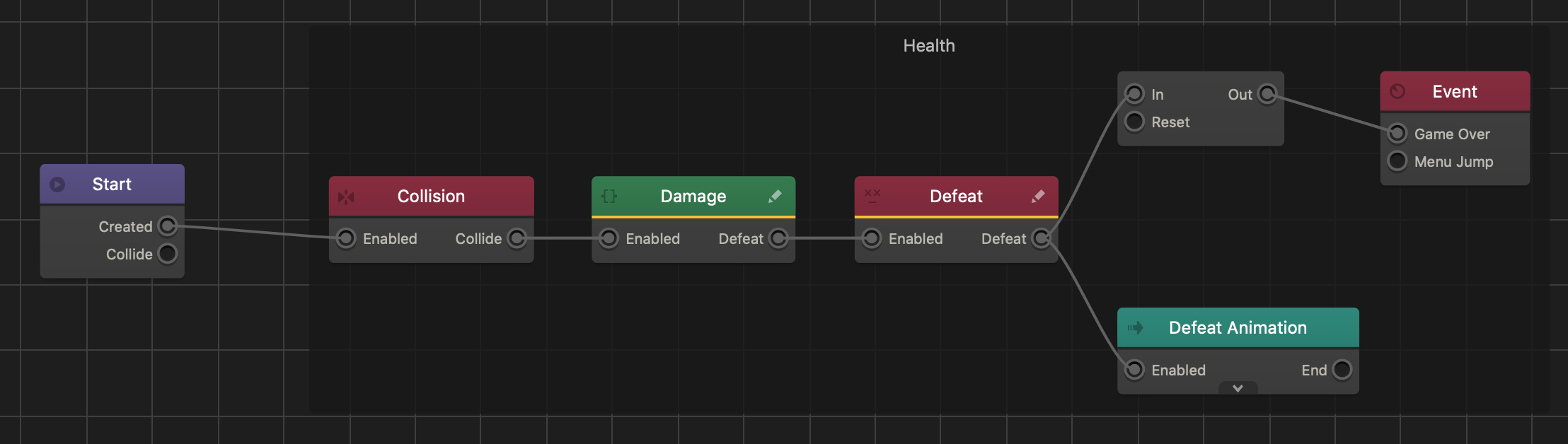Click the pencil edit icon on Damage node

[x=776, y=196]
